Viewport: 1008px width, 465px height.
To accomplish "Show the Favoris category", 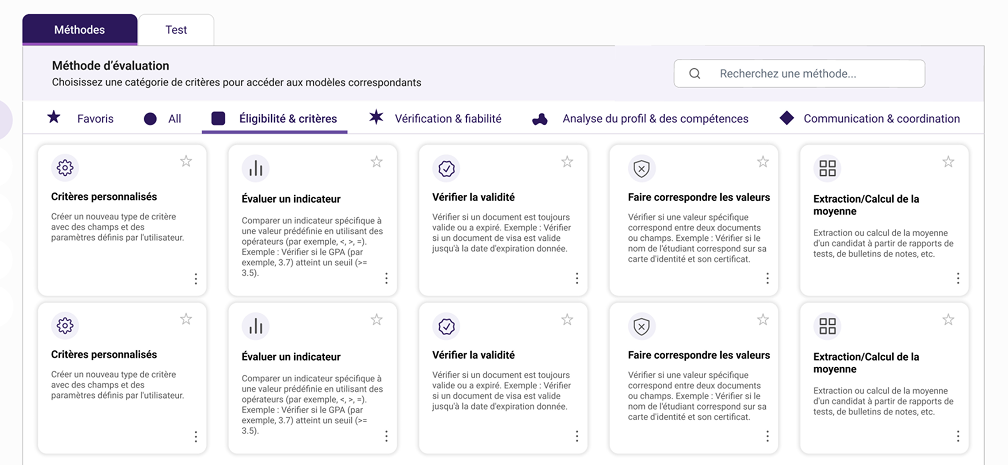I will (x=81, y=119).
